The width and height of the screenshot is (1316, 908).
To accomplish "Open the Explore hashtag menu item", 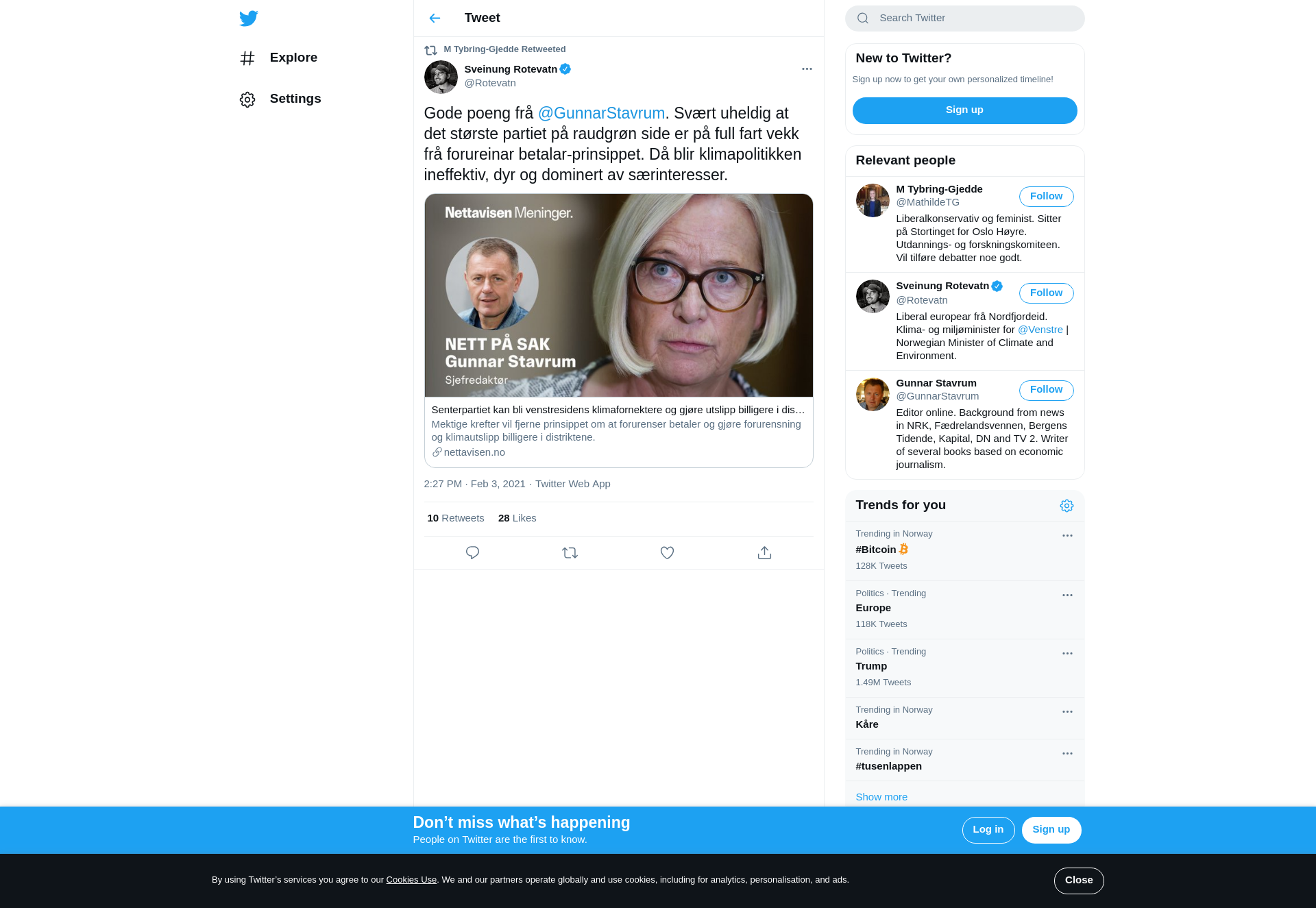I will point(279,58).
